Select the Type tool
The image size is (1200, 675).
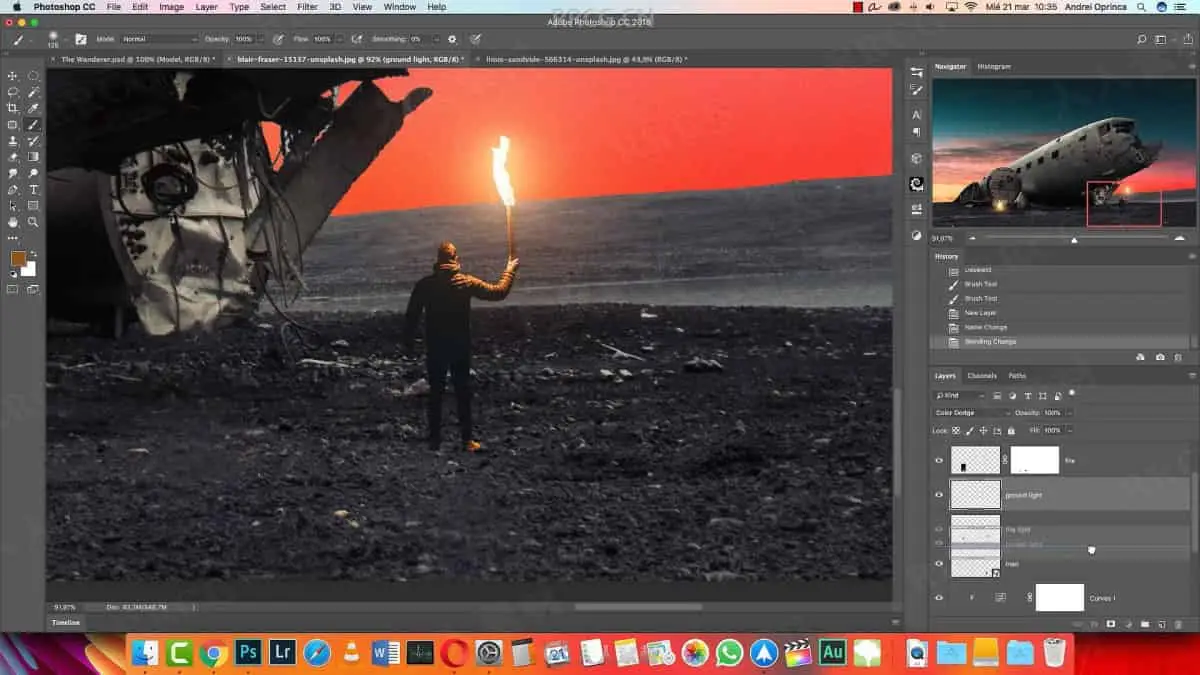33,189
